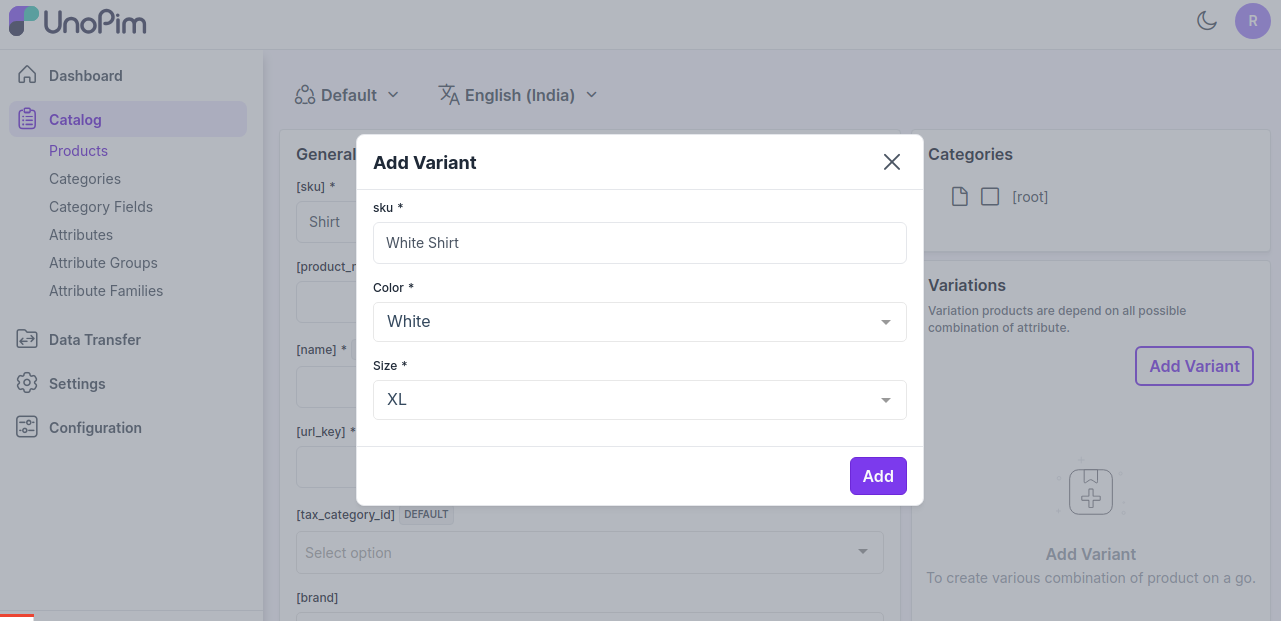Click the Configuration sliders icon
1281x621 pixels.
[27, 427]
